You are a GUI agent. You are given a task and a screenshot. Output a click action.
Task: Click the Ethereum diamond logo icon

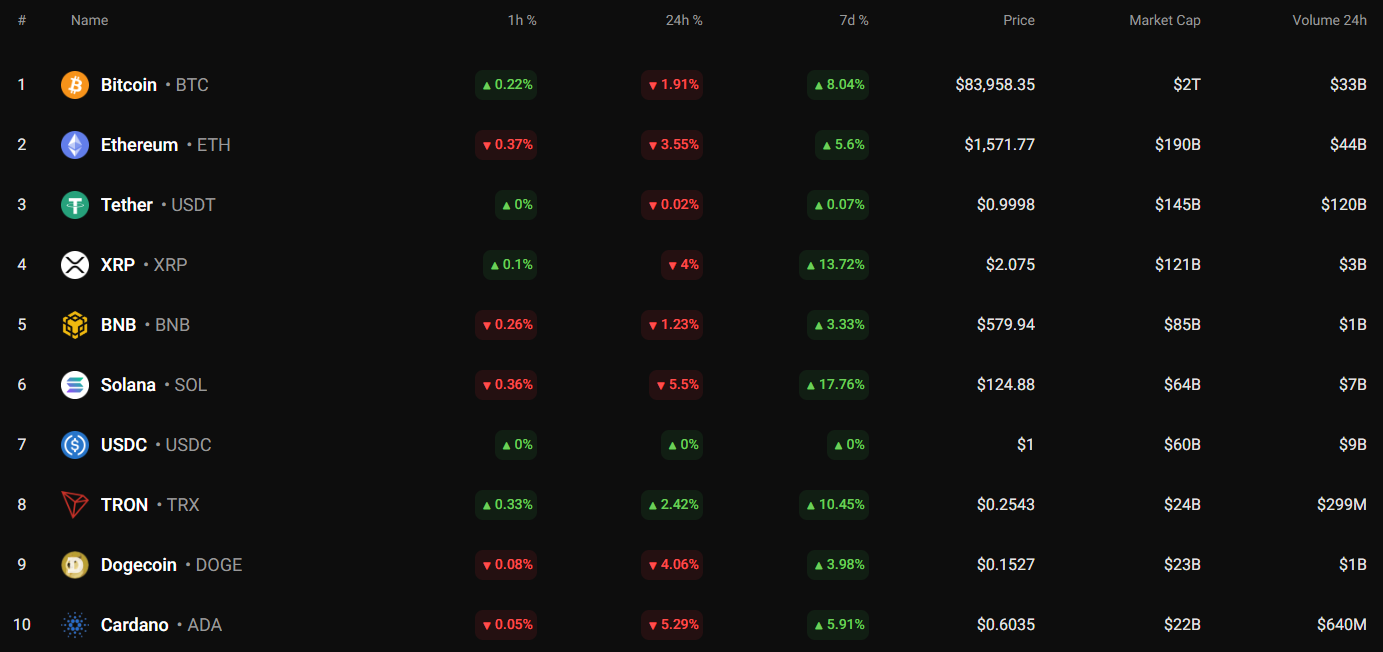75,145
